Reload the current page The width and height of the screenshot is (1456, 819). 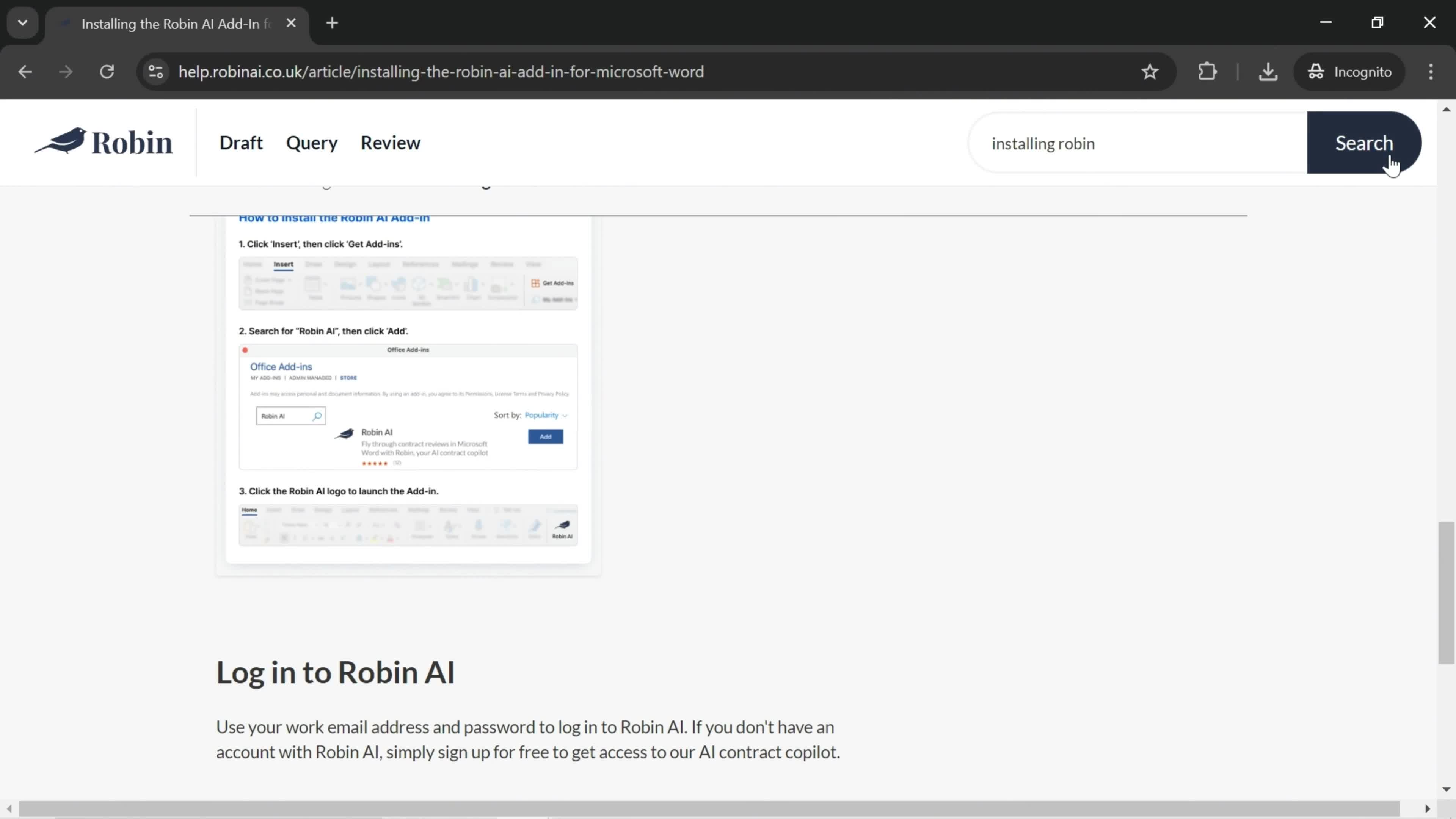(x=107, y=72)
